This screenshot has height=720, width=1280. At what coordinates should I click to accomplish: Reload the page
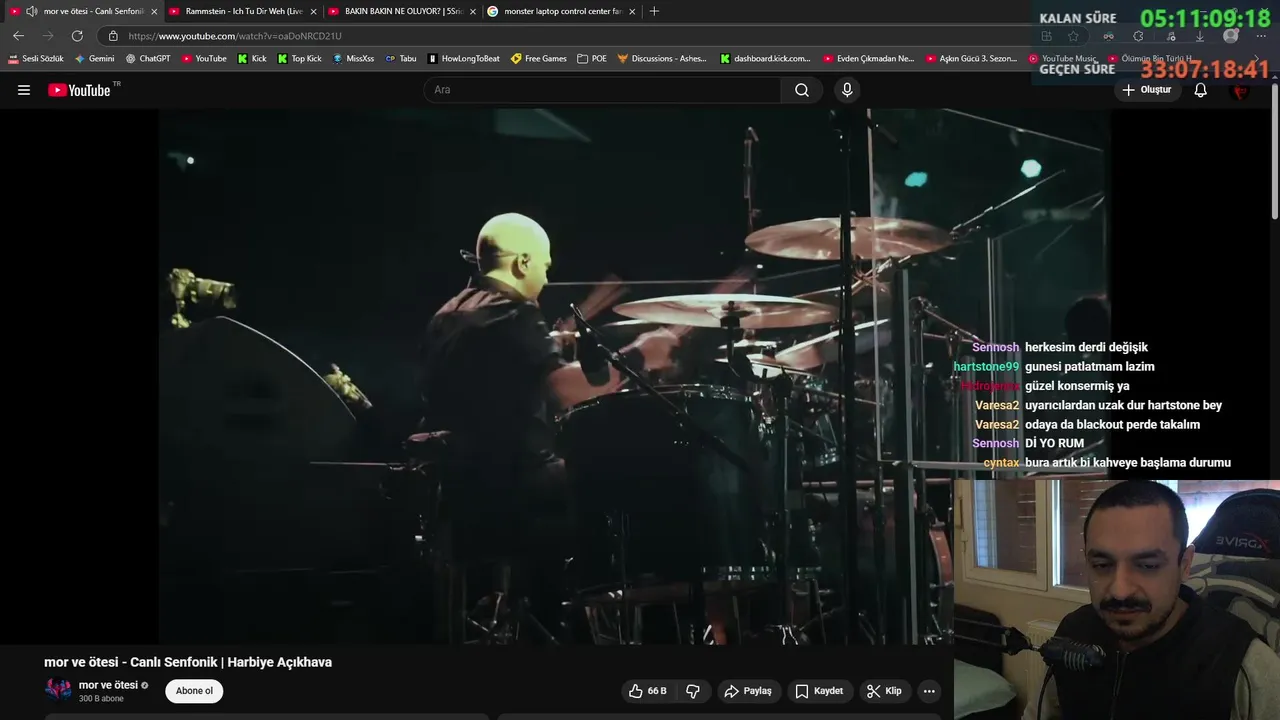point(77,35)
